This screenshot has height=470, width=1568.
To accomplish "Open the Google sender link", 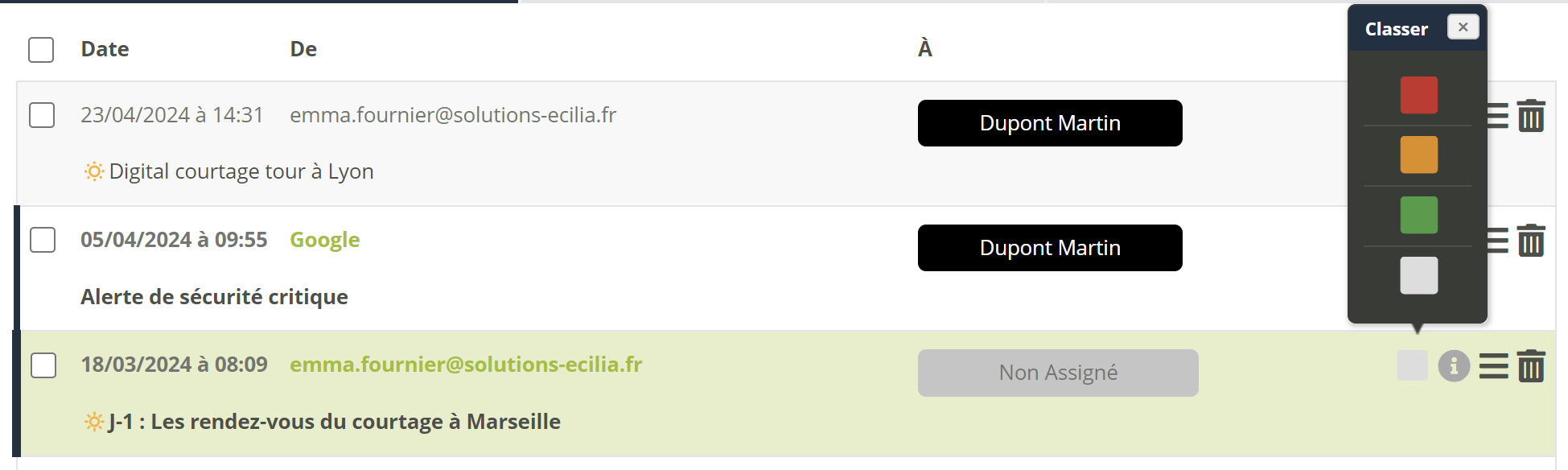I will pyautogui.click(x=324, y=240).
